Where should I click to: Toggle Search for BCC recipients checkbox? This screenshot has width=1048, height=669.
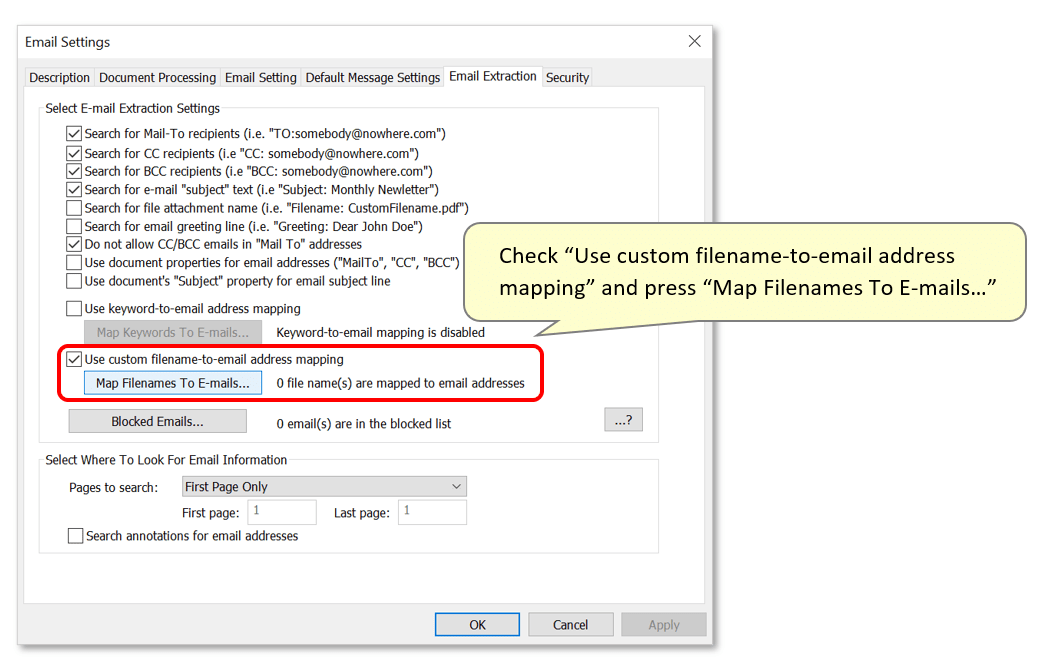tap(74, 171)
